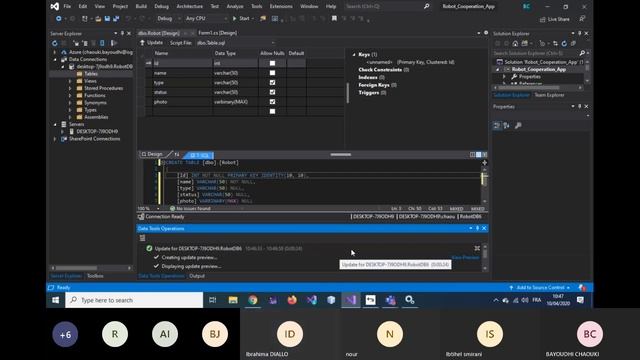The height and width of the screenshot is (360, 640).
Task: Click clear list icon in Data Tools Operations
Action: tap(142, 238)
